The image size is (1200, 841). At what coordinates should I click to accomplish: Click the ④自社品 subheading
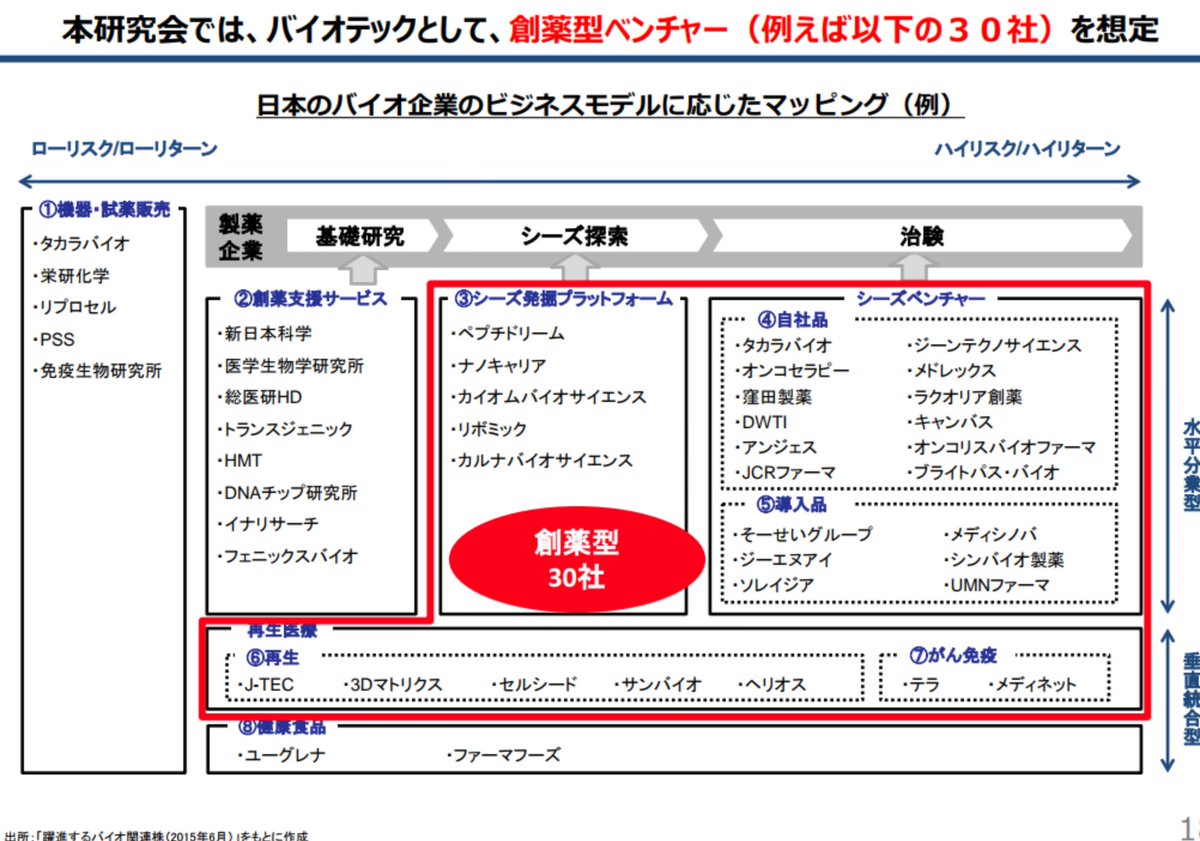click(x=792, y=320)
